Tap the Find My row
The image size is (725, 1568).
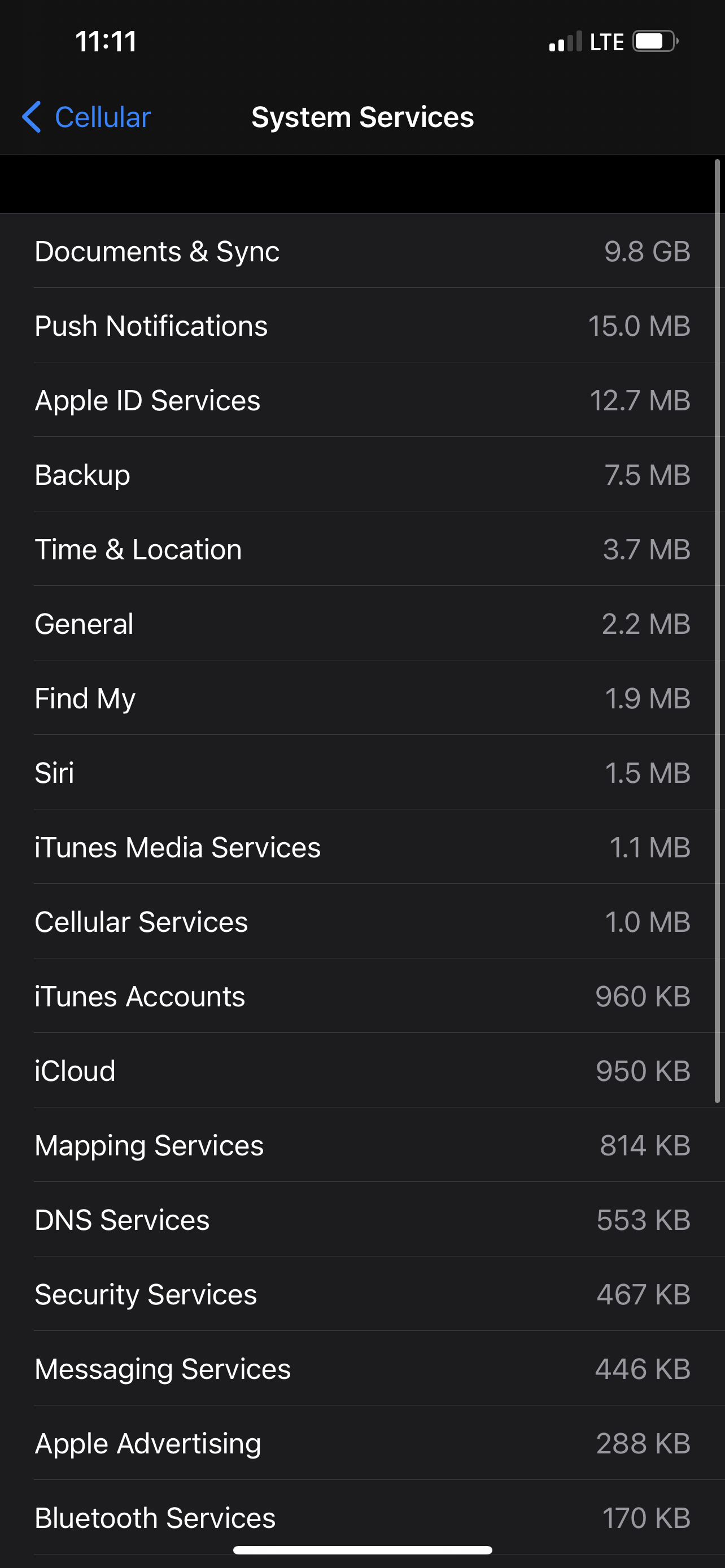(x=362, y=698)
